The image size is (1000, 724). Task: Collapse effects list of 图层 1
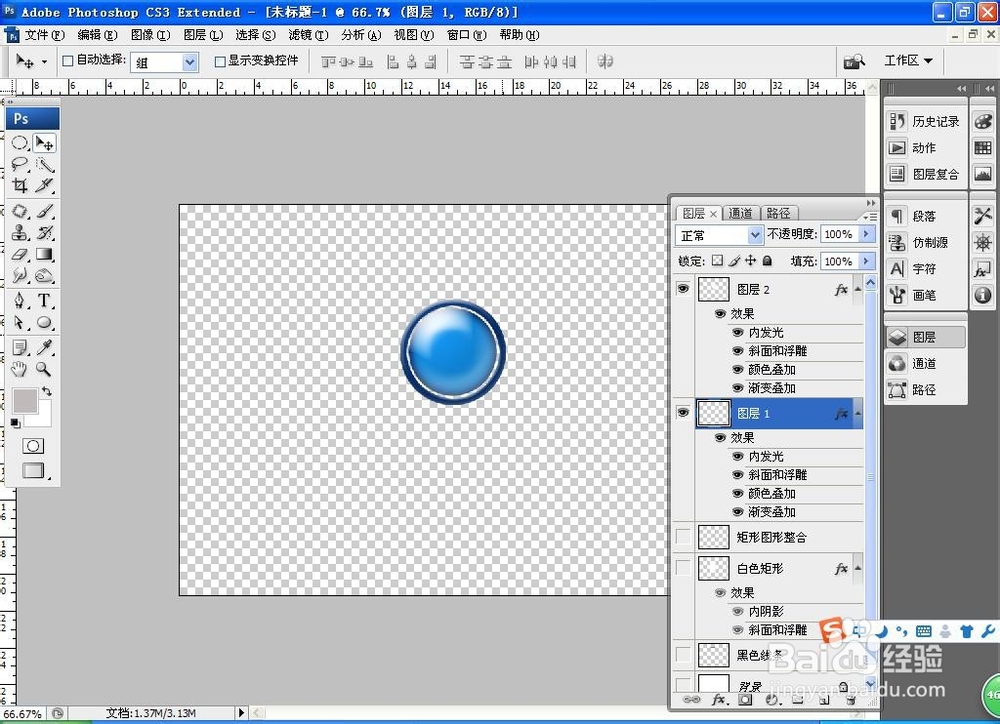(x=858, y=413)
